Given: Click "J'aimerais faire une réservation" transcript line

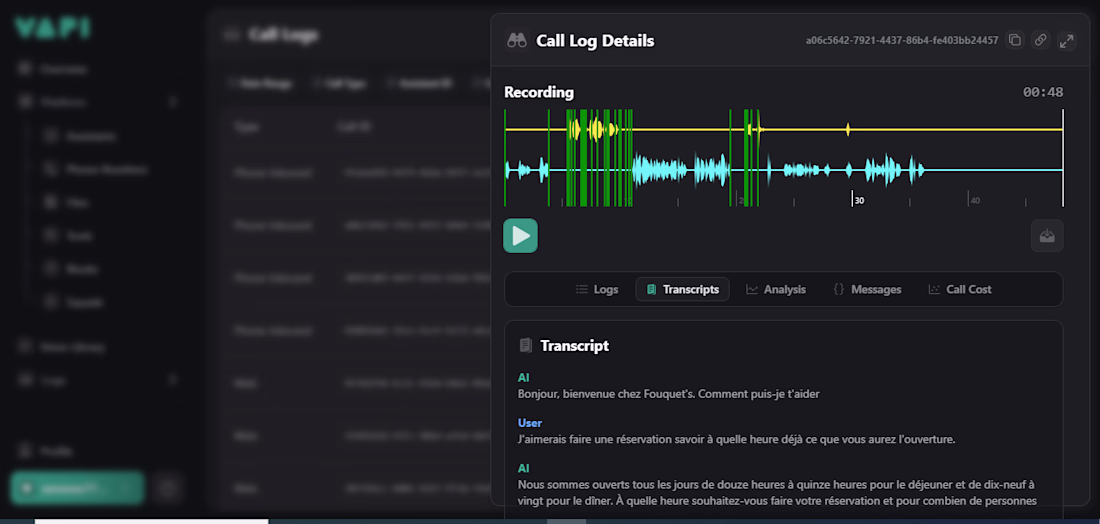Looking at the screenshot, I should (737, 440).
